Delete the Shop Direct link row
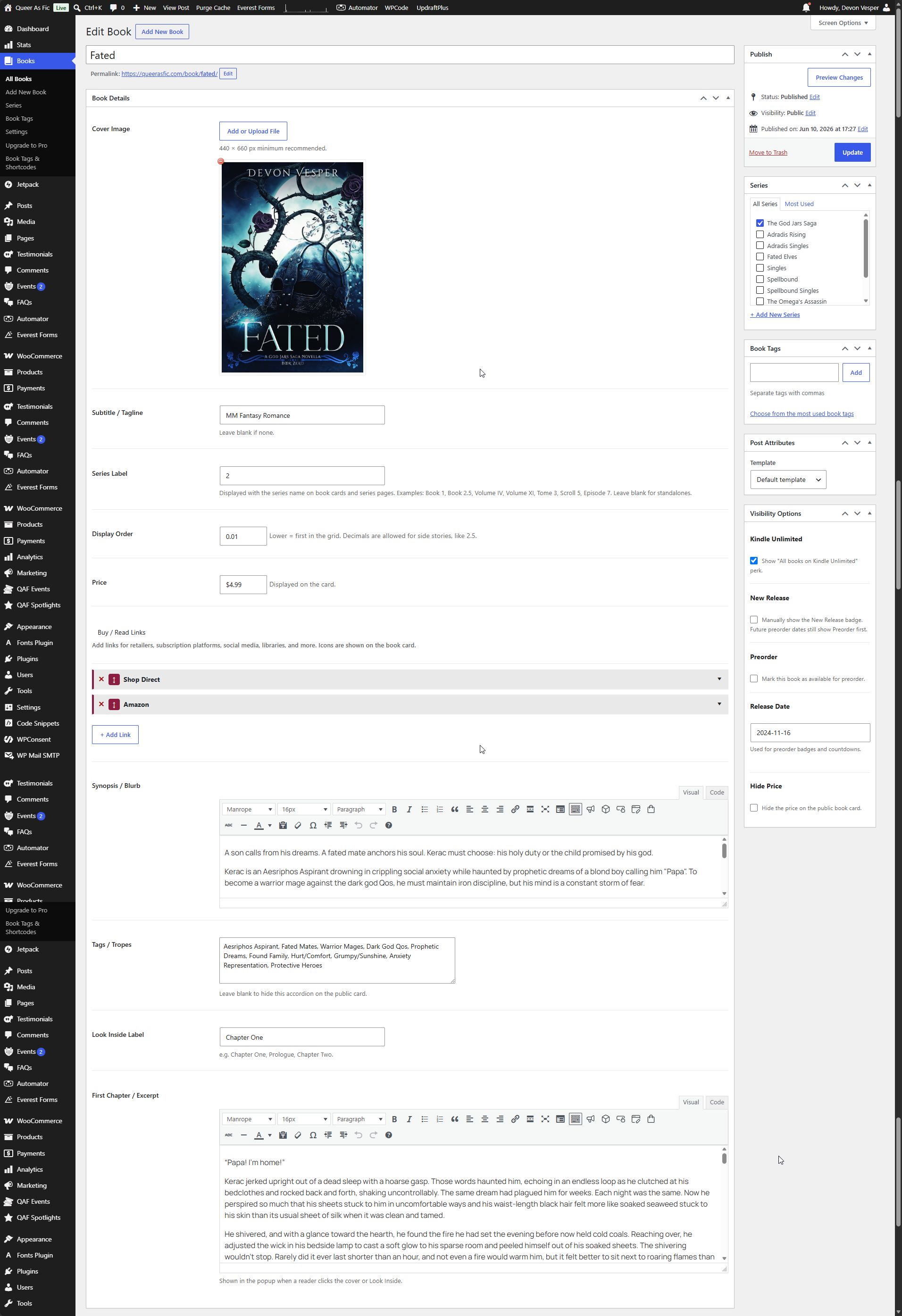 (x=101, y=679)
